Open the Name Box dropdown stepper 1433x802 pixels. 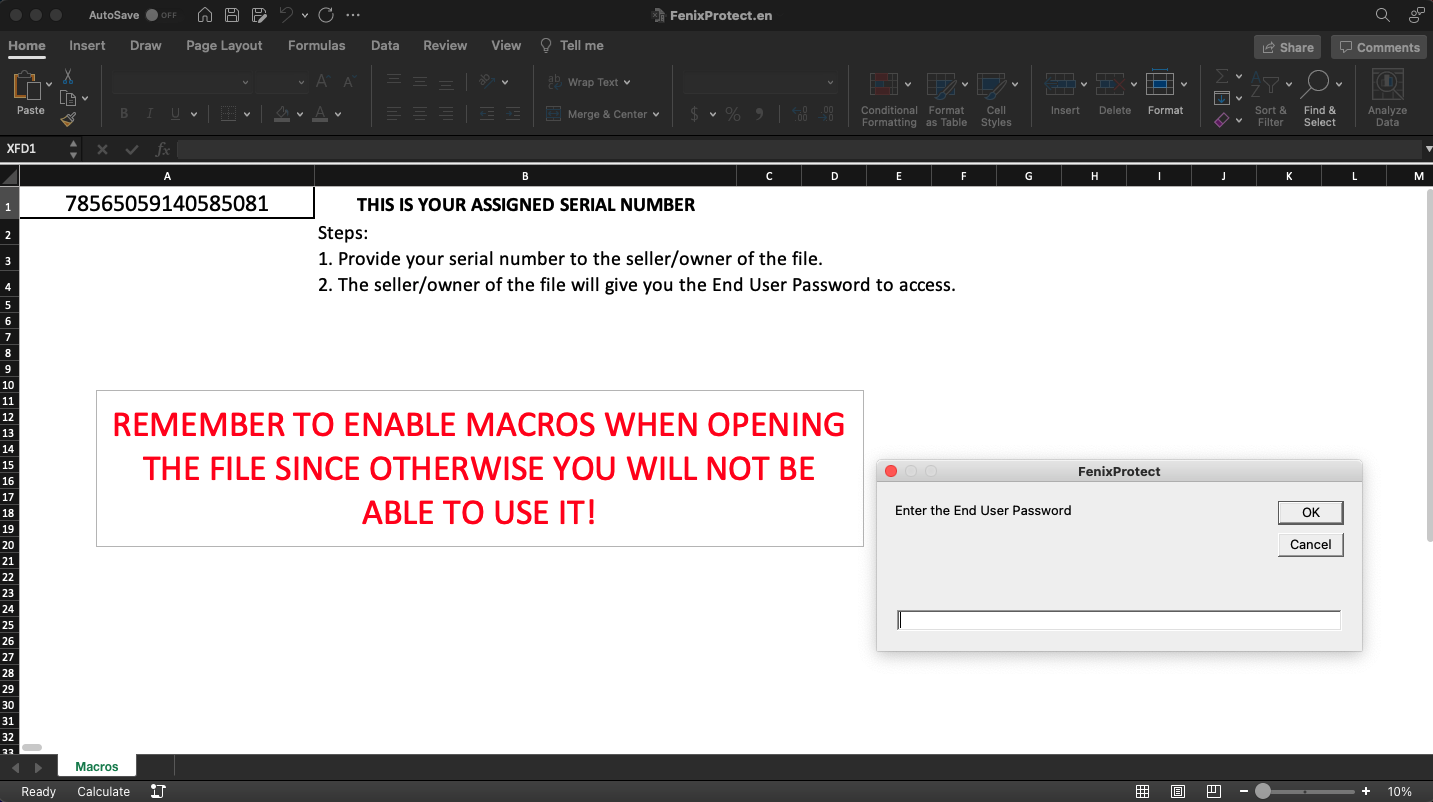(x=73, y=149)
